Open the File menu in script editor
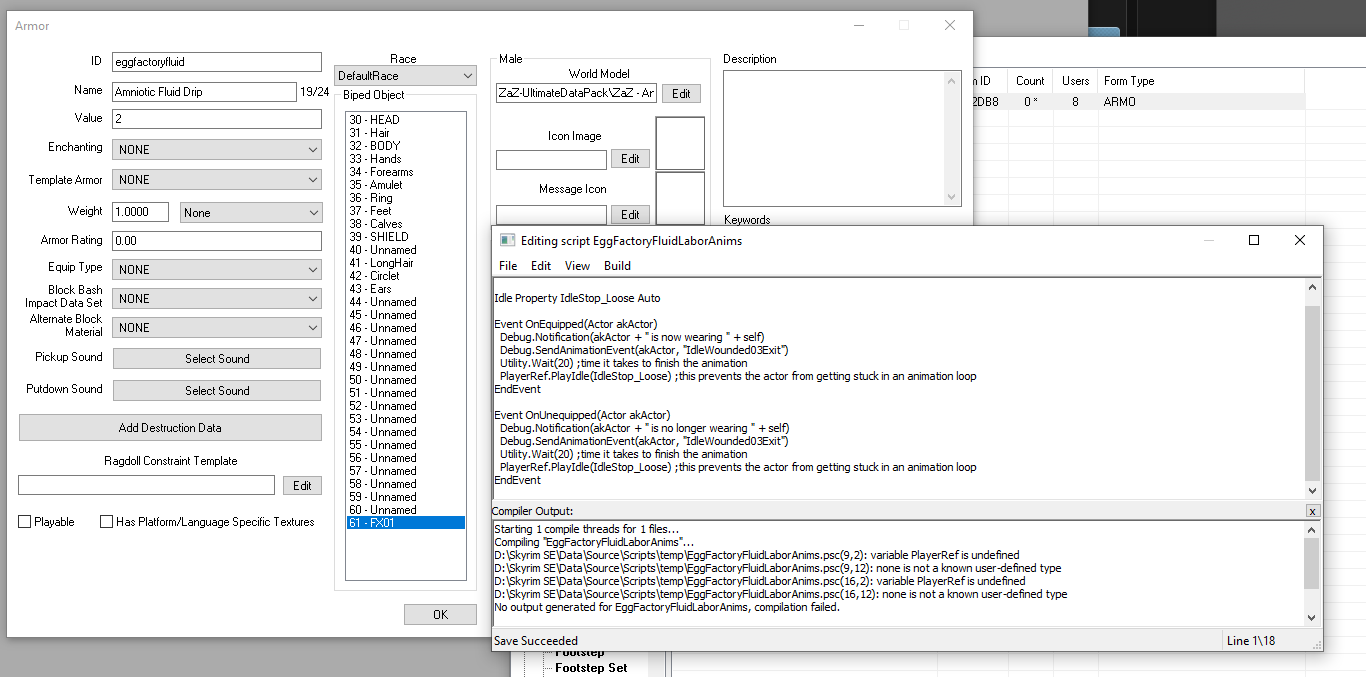1366x677 pixels. click(508, 266)
